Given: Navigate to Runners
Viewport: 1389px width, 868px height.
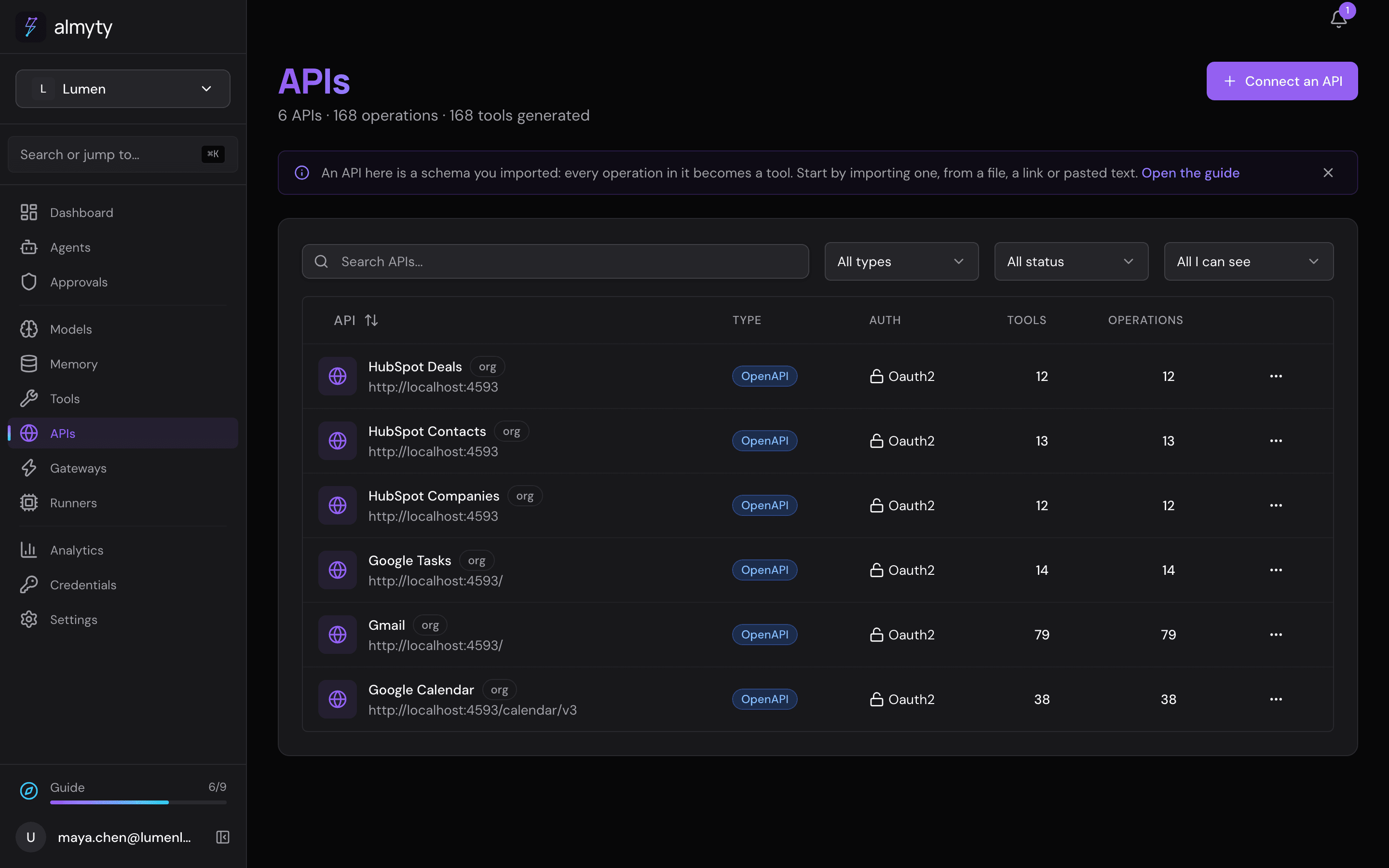Looking at the screenshot, I should pos(123,503).
